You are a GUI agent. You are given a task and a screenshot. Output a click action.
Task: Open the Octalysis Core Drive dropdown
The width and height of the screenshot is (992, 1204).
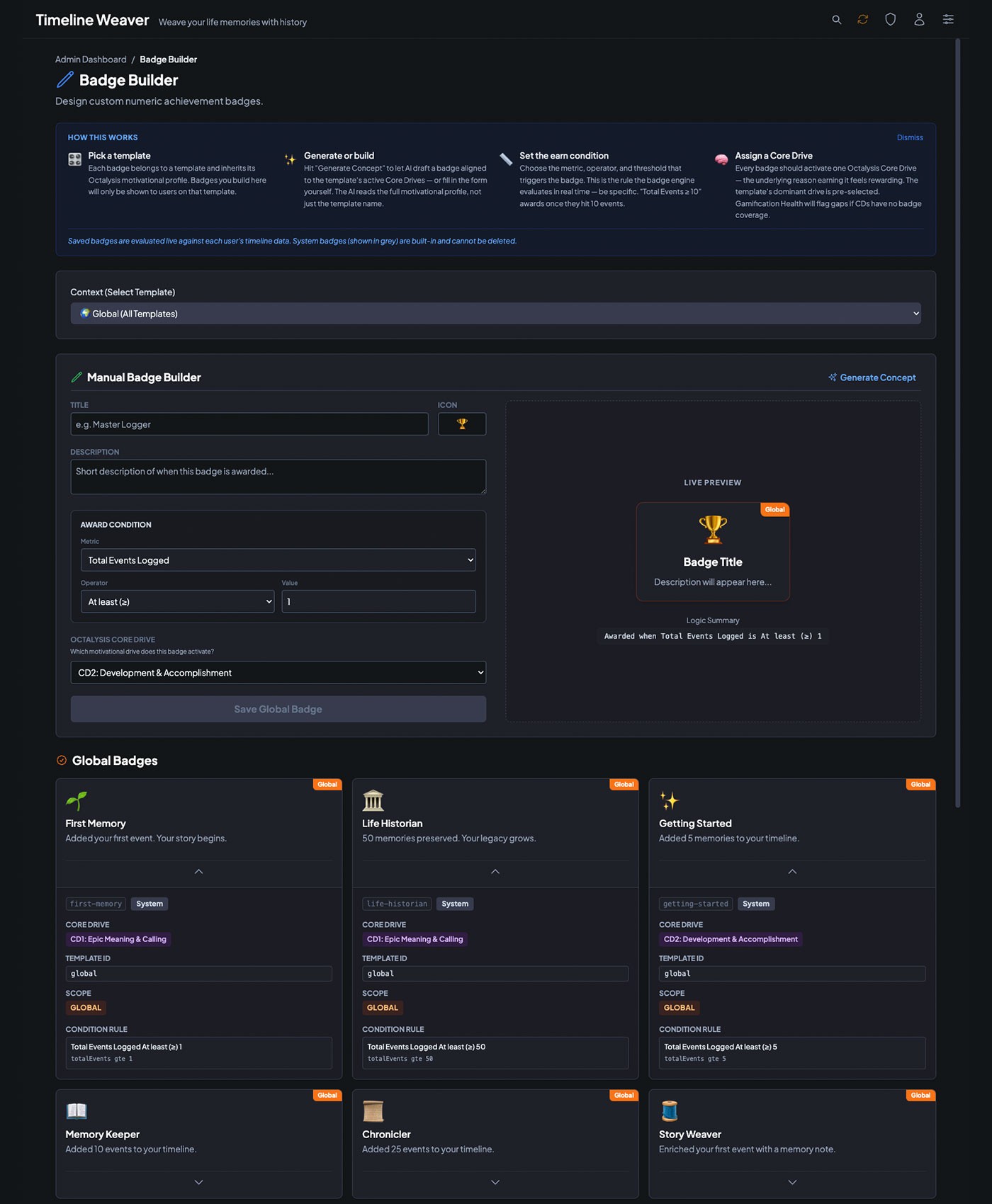point(278,673)
